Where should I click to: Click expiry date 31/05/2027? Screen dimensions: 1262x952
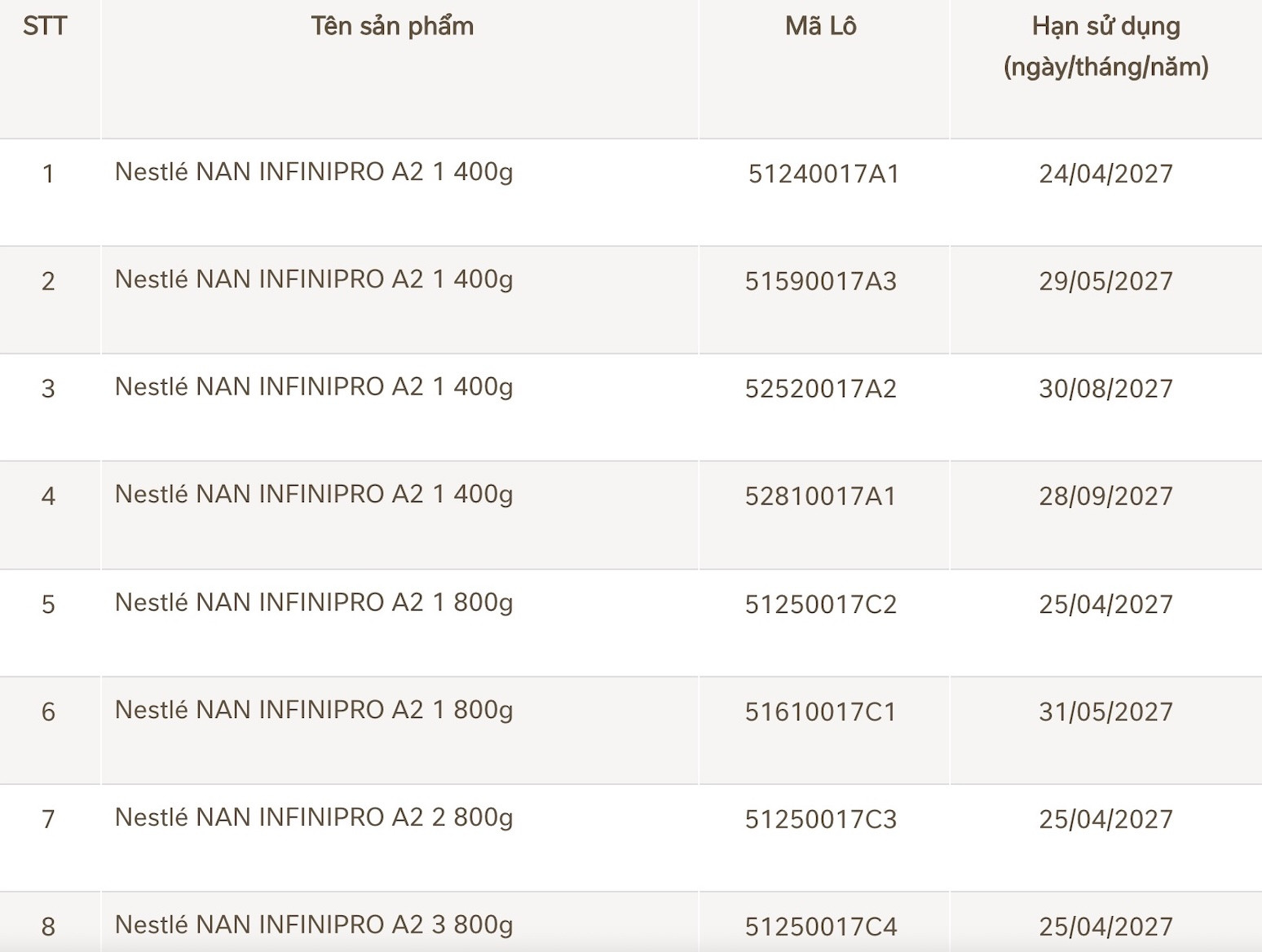point(1105,712)
